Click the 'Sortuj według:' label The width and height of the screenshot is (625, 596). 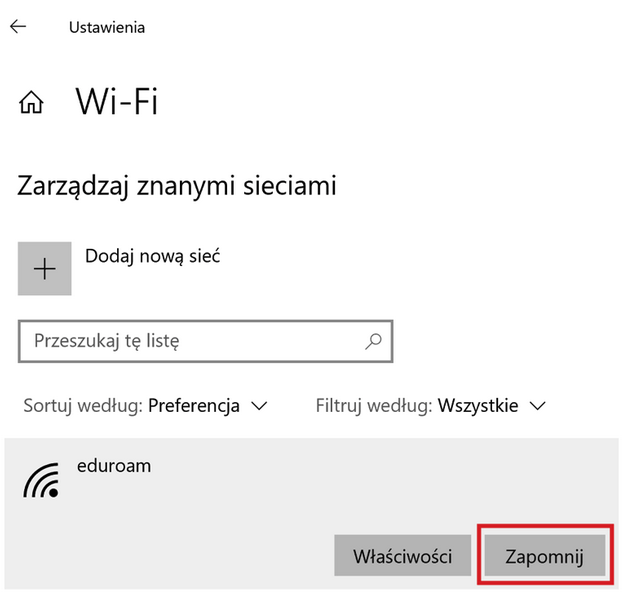[83, 406]
